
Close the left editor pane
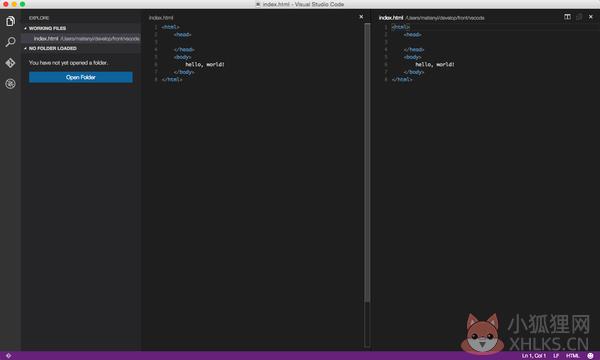click(x=361, y=17)
